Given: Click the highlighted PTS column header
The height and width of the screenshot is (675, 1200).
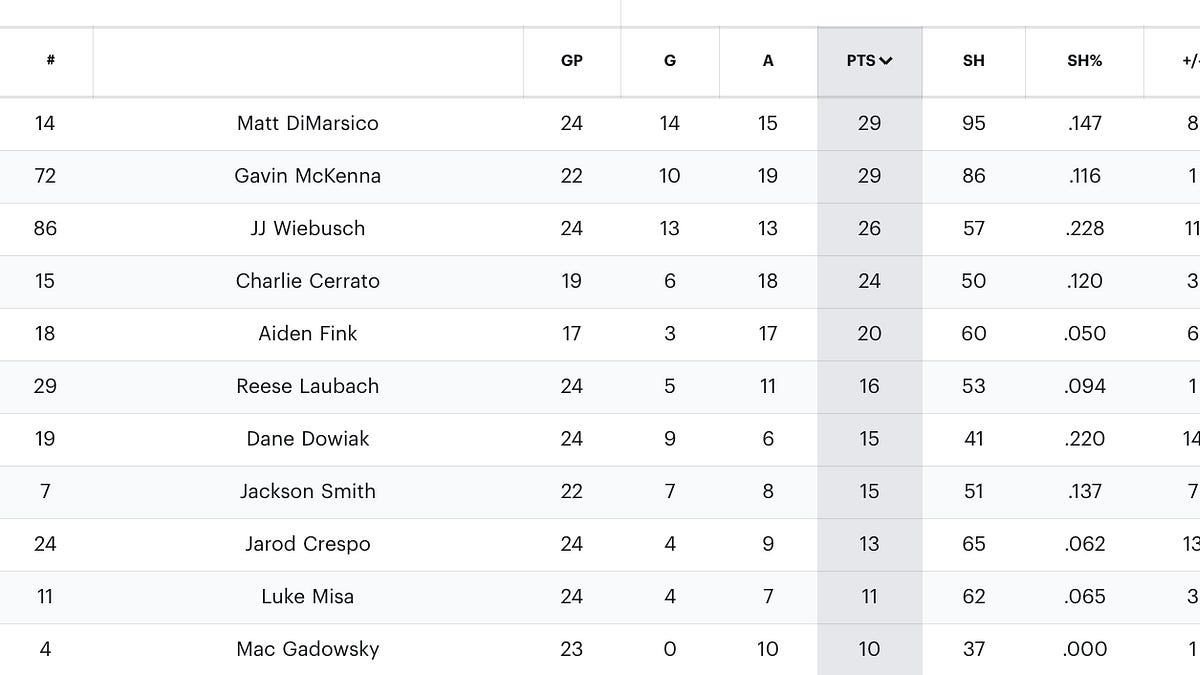Looking at the screenshot, I should pyautogui.click(x=869, y=61).
